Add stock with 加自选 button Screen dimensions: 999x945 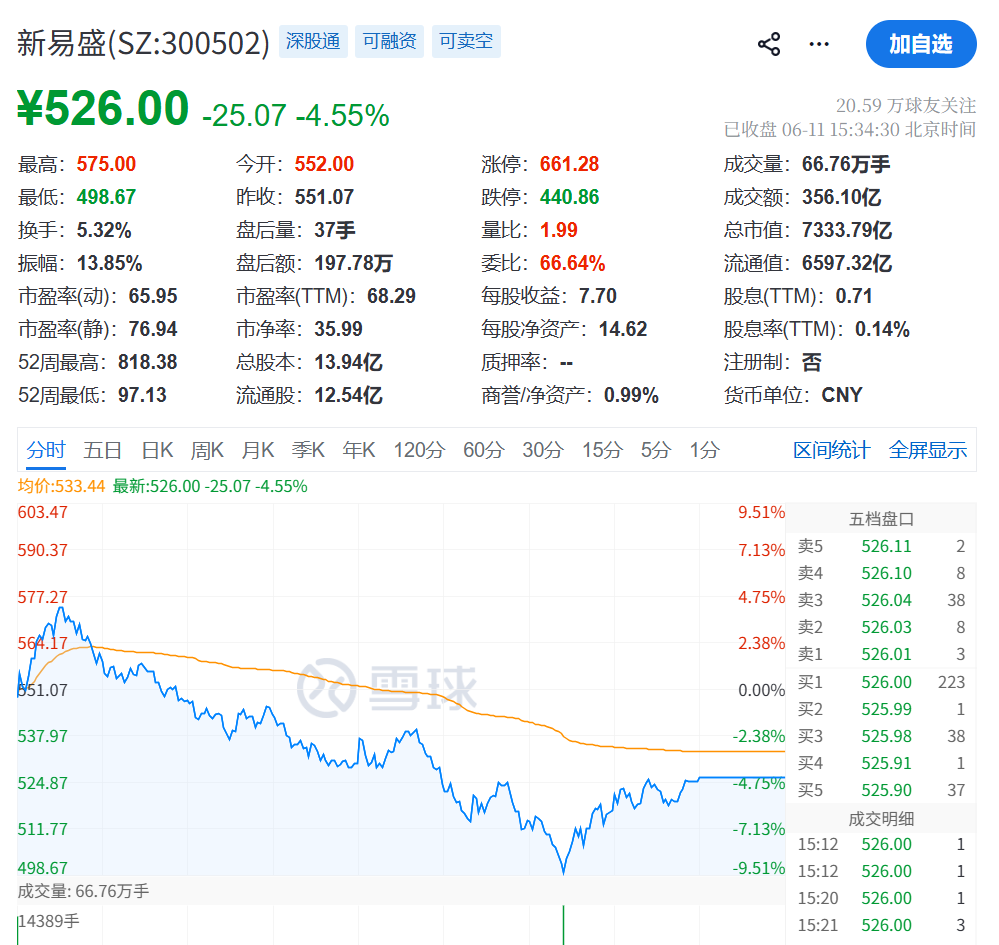921,44
